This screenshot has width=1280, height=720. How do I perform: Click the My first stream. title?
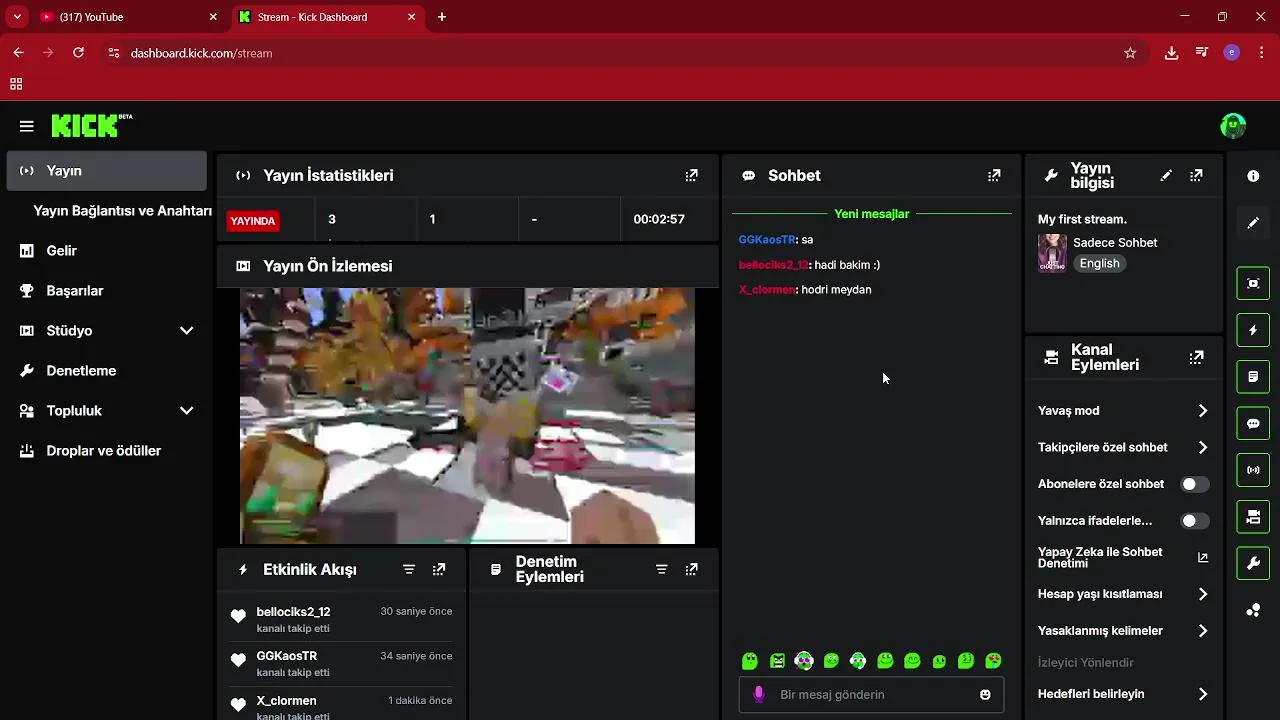tap(1082, 219)
